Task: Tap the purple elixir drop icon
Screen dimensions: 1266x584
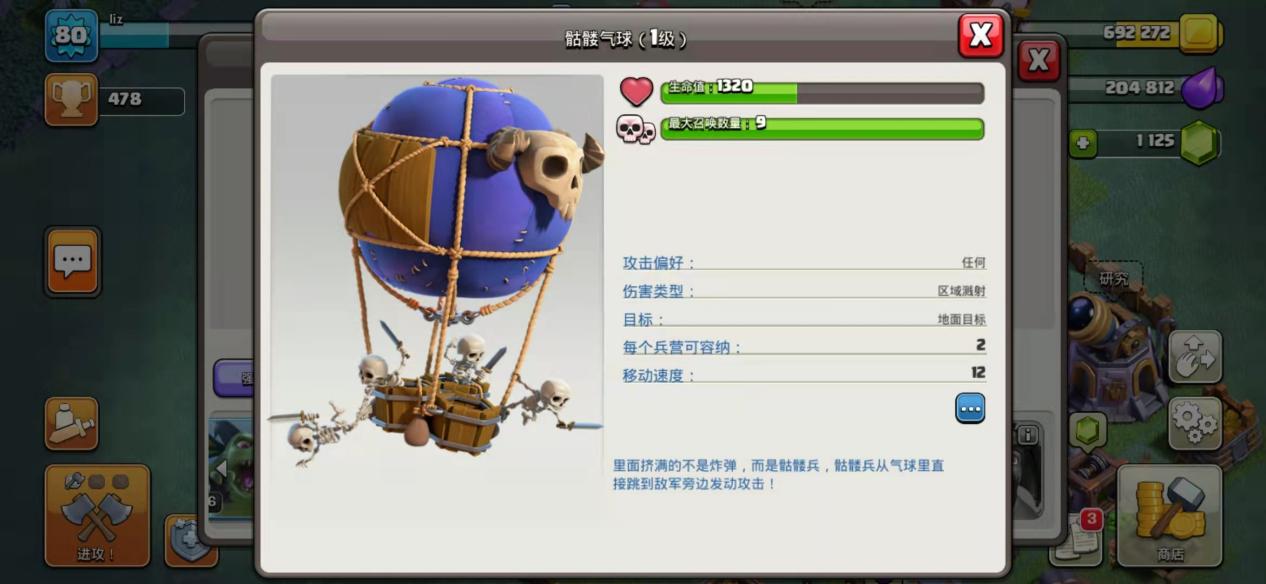Action: click(x=1200, y=88)
